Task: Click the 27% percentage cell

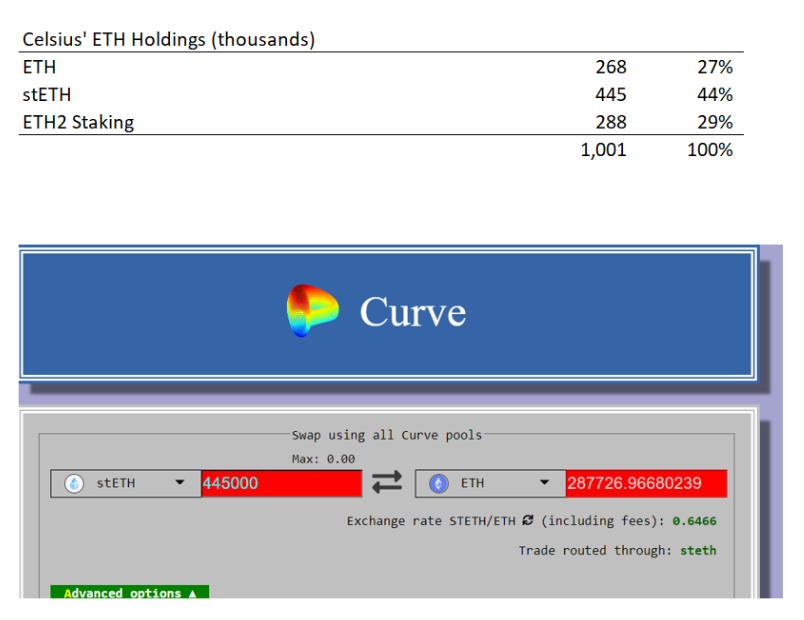Action: (x=715, y=67)
